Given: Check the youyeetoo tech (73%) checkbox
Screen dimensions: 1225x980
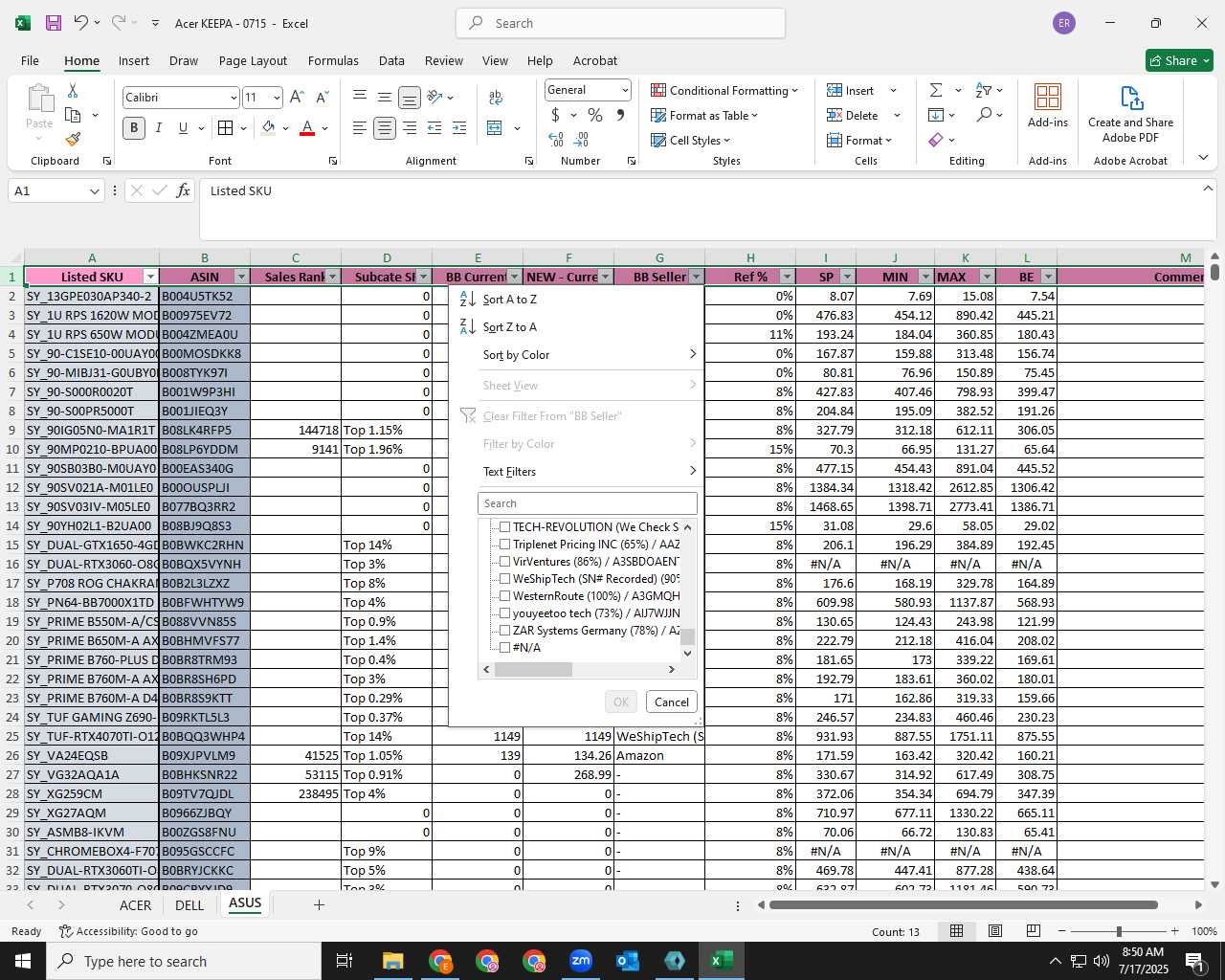Looking at the screenshot, I should coord(505,613).
